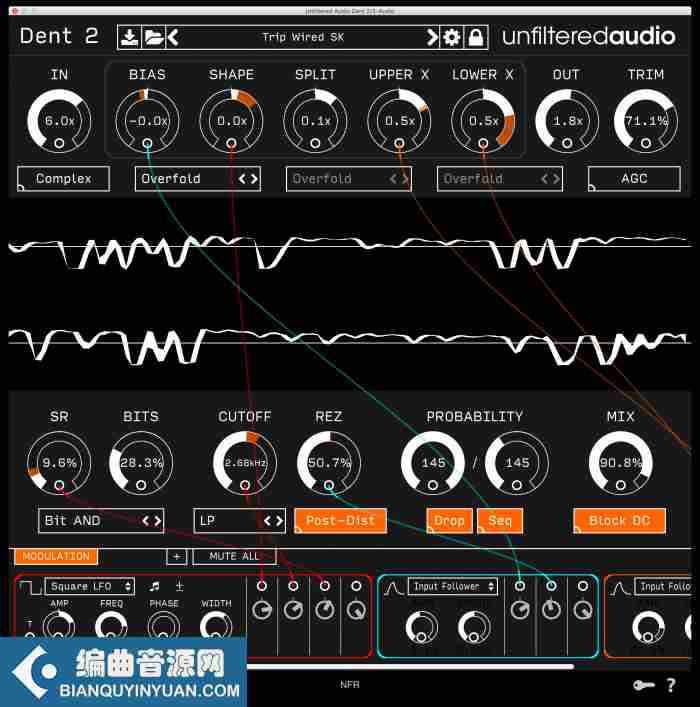Screen dimensions: 700x707
Task: Click the Square LFO waveform icon
Action: pos(30,587)
